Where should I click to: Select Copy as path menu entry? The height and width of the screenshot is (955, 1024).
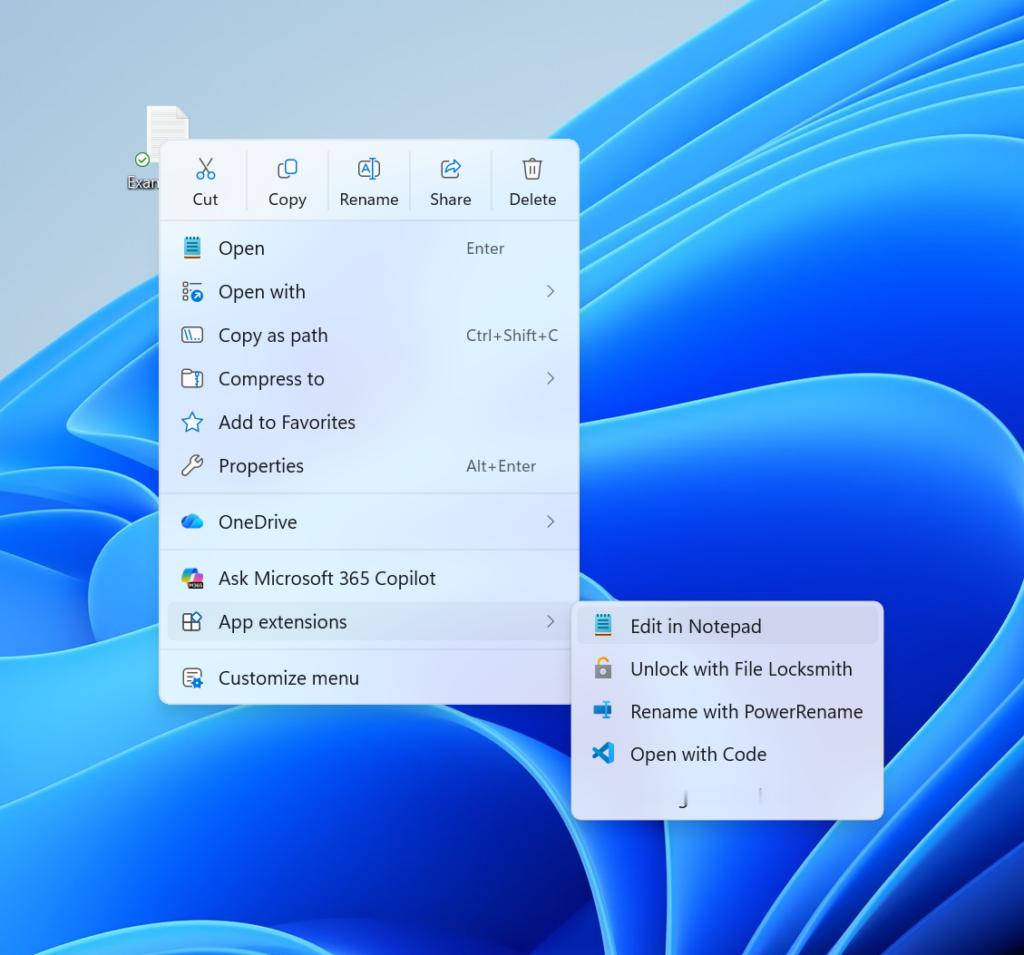click(369, 335)
